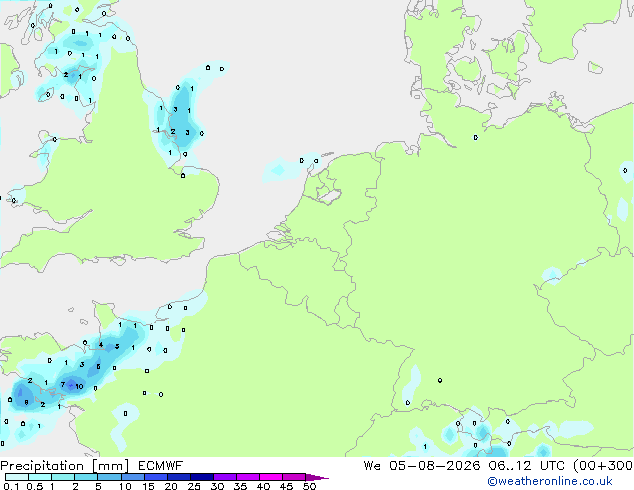Select the 5–10 mm legend color swatch
The height and width of the screenshot is (490, 634).
point(109,477)
